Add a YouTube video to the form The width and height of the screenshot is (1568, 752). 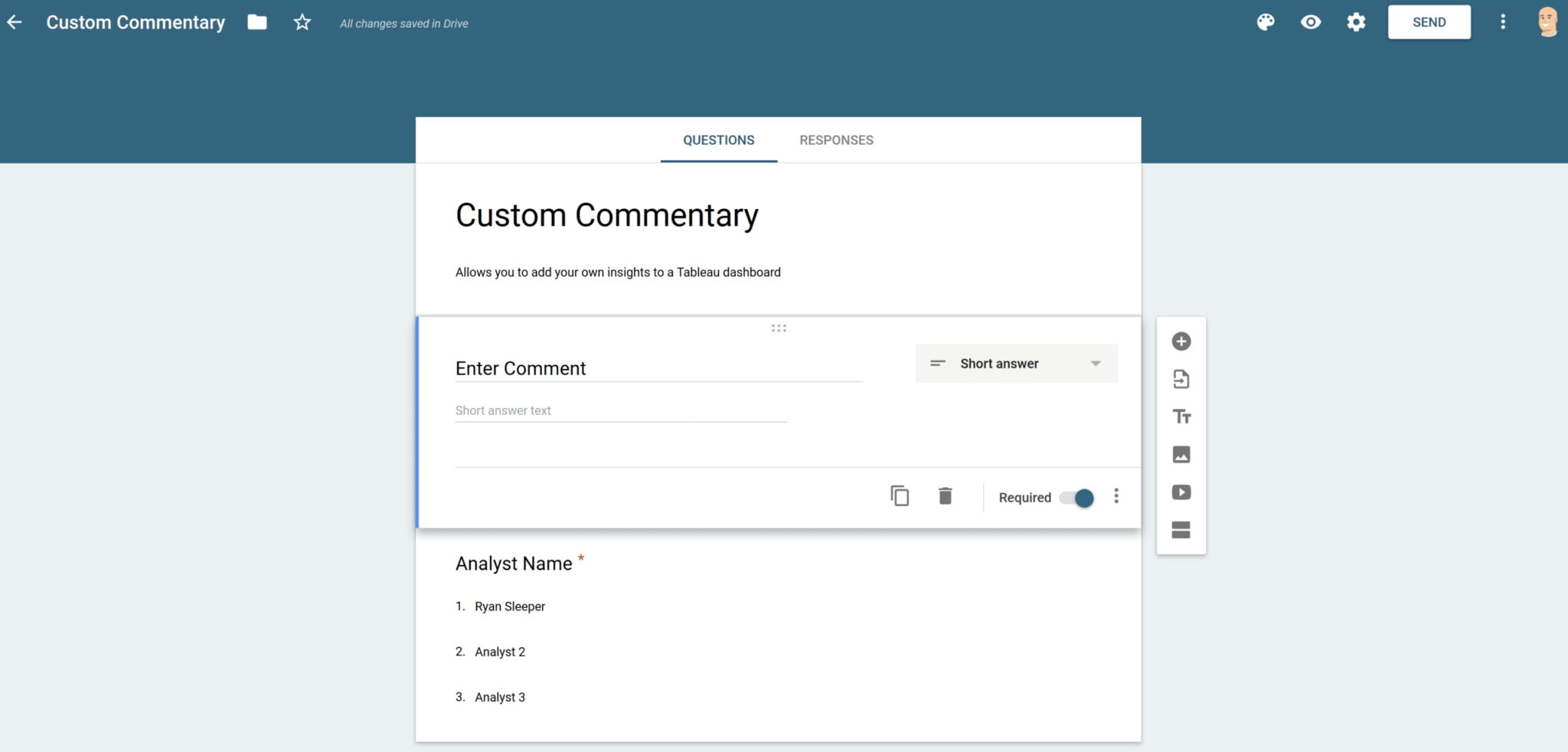[1181, 492]
